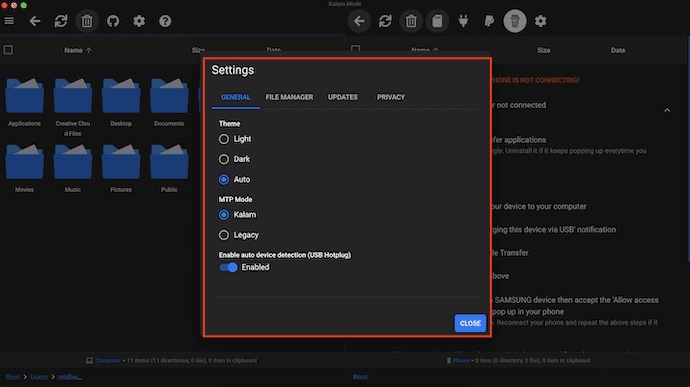Image resolution: width=690 pixels, height=387 pixels.
Task: Refresh the Computer pane file list
Action: [x=61, y=21]
